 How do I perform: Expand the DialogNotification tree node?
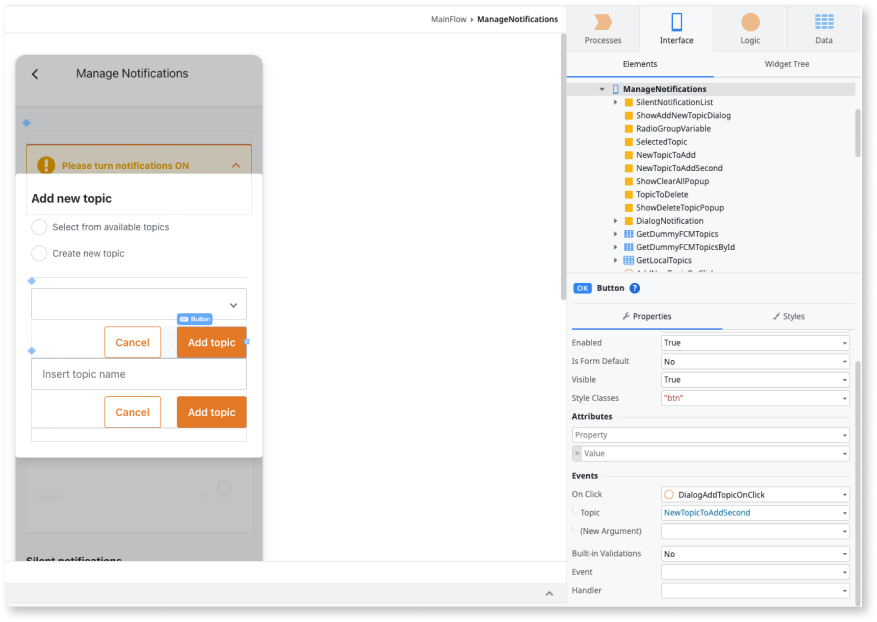coord(616,221)
